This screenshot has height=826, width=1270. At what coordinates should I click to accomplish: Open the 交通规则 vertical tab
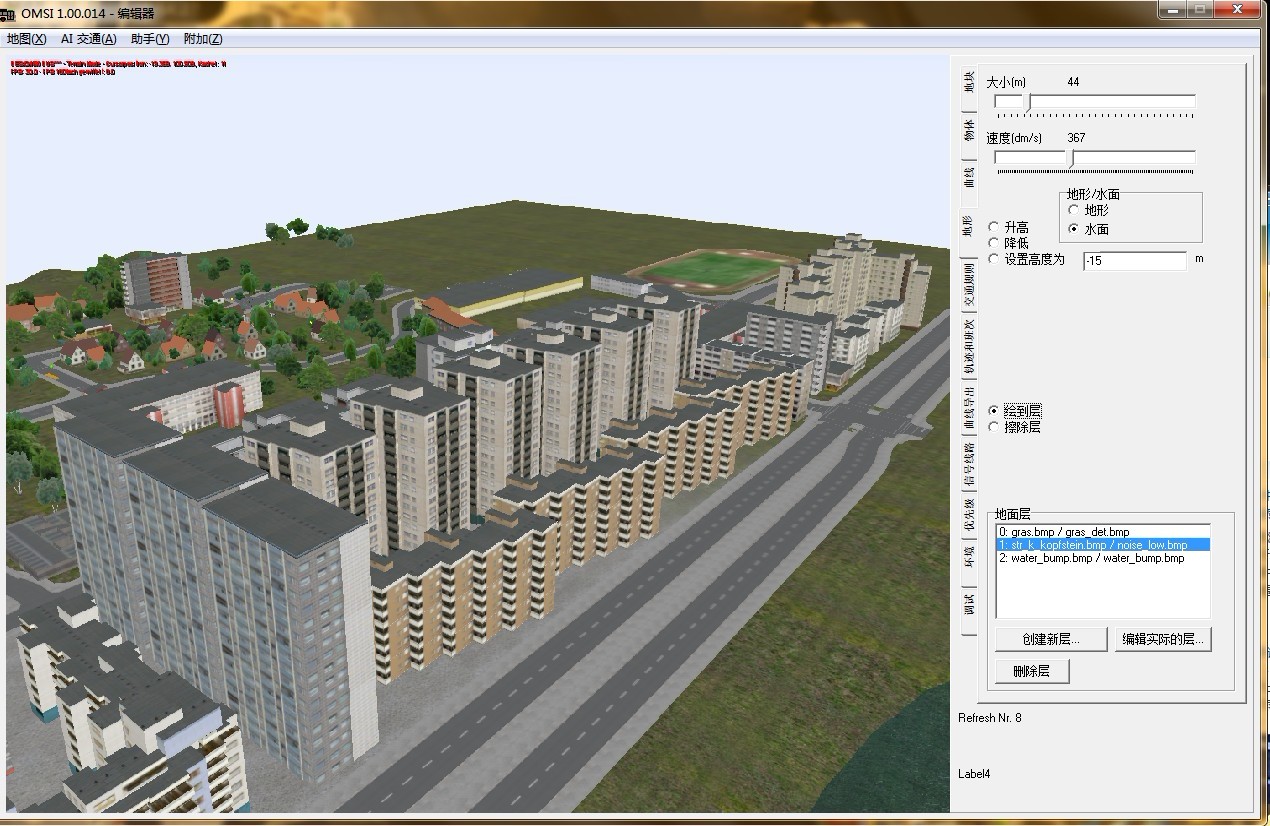[968, 286]
